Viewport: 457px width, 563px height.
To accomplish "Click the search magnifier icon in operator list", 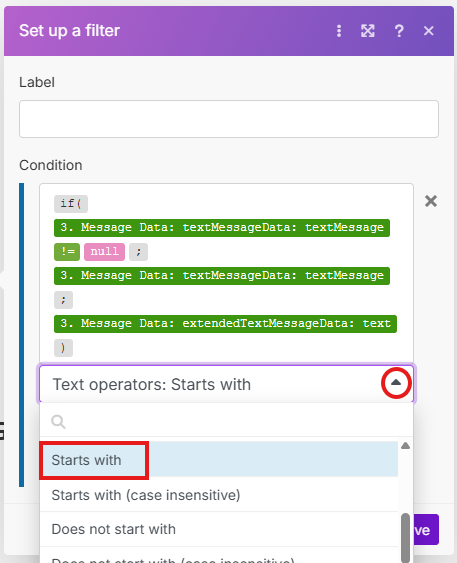I will [58, 422].
